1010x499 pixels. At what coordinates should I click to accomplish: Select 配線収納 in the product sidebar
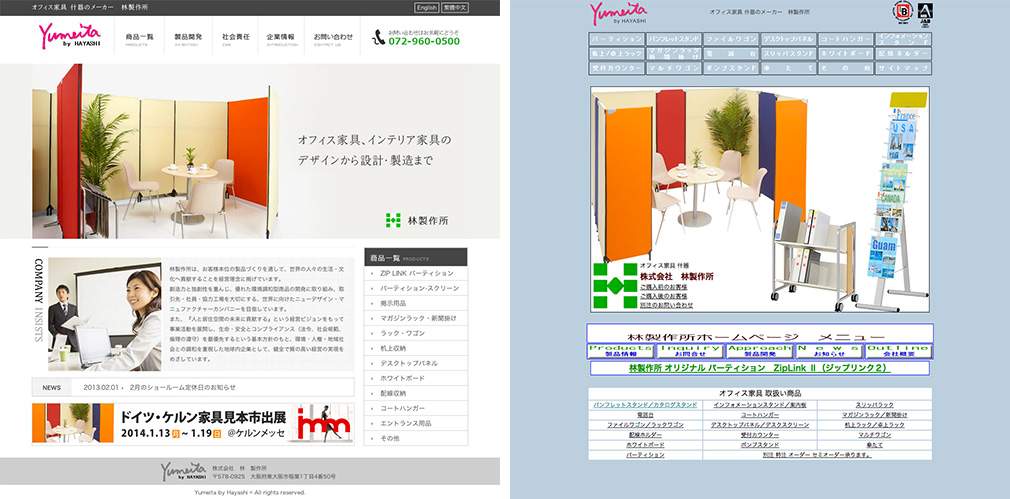(x=416, y=393)
